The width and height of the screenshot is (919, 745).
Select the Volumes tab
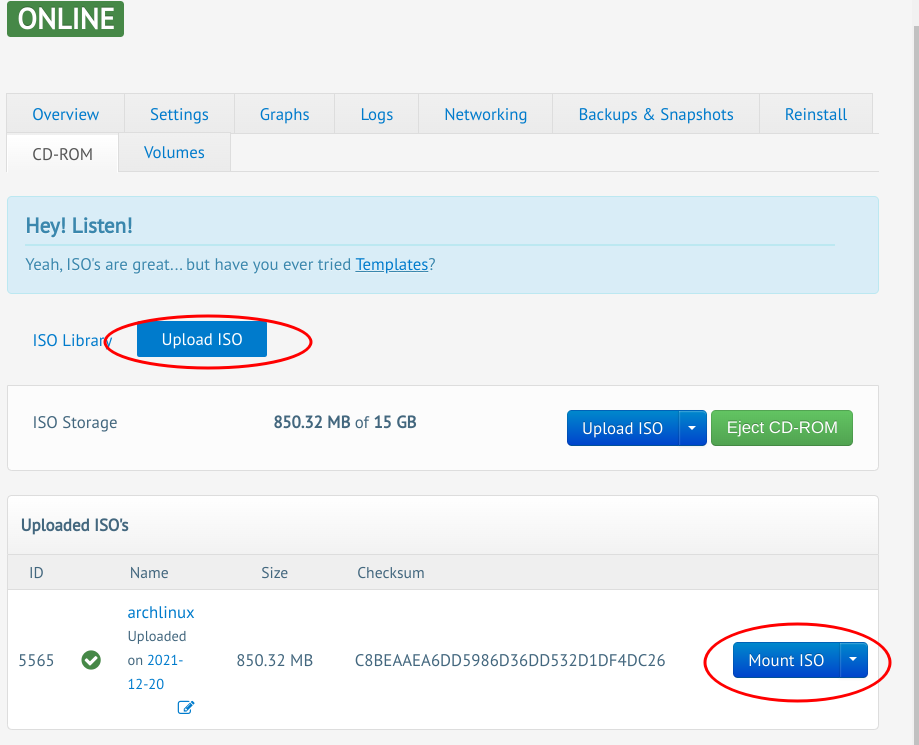click(x=174, y=153)
